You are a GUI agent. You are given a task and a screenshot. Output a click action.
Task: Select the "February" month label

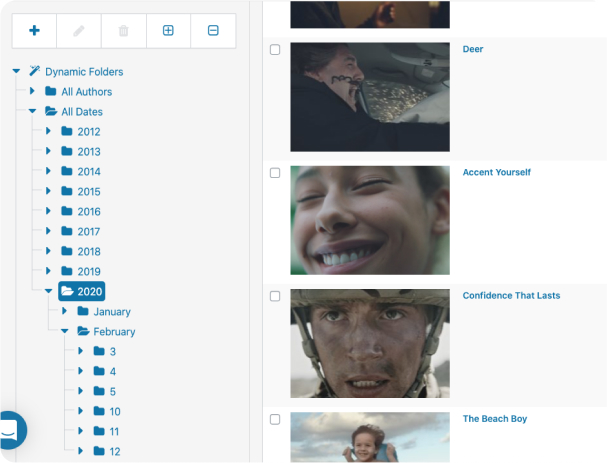pos(114,332)
